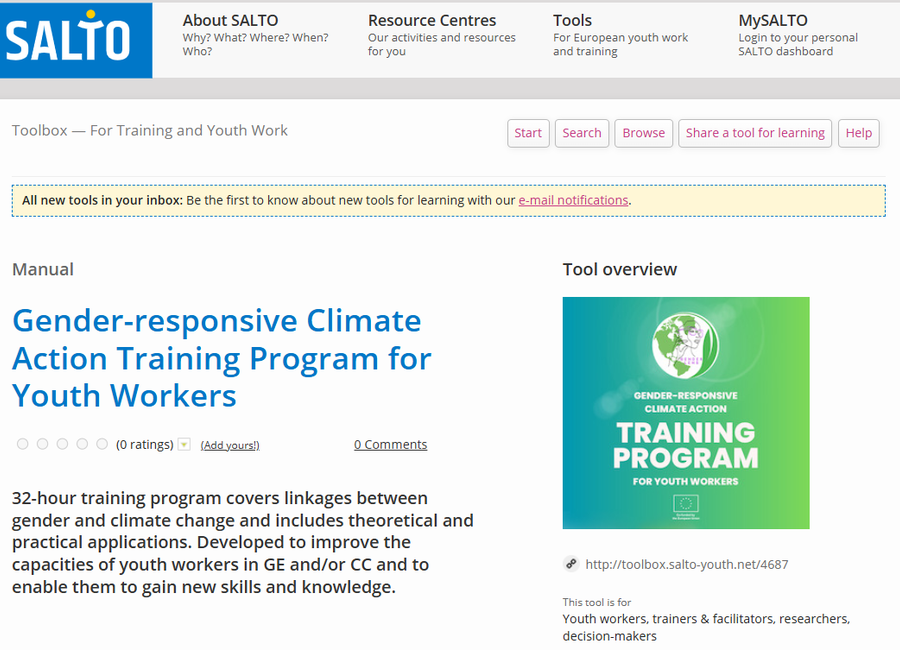Select the third rating circle

(x=63, y=444)
